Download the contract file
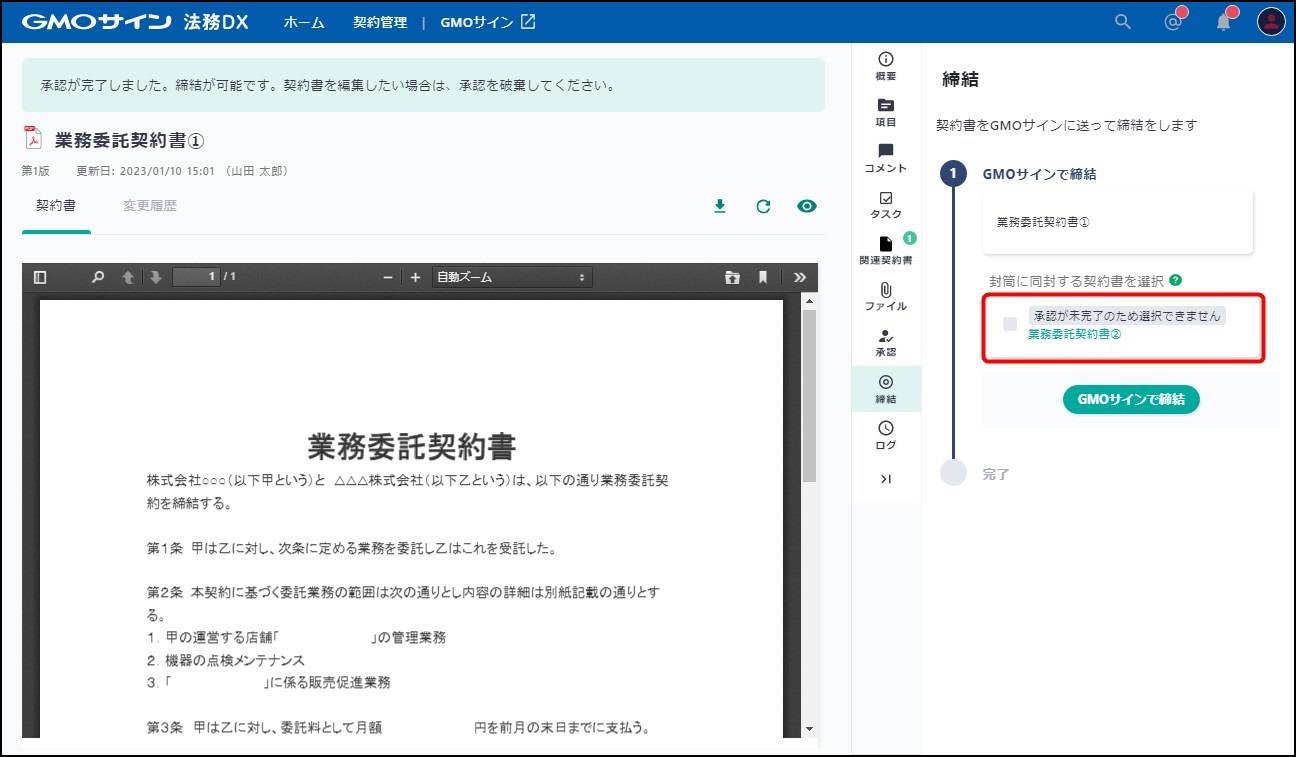The image size is (1296, 757). click(x=719, y=206)
